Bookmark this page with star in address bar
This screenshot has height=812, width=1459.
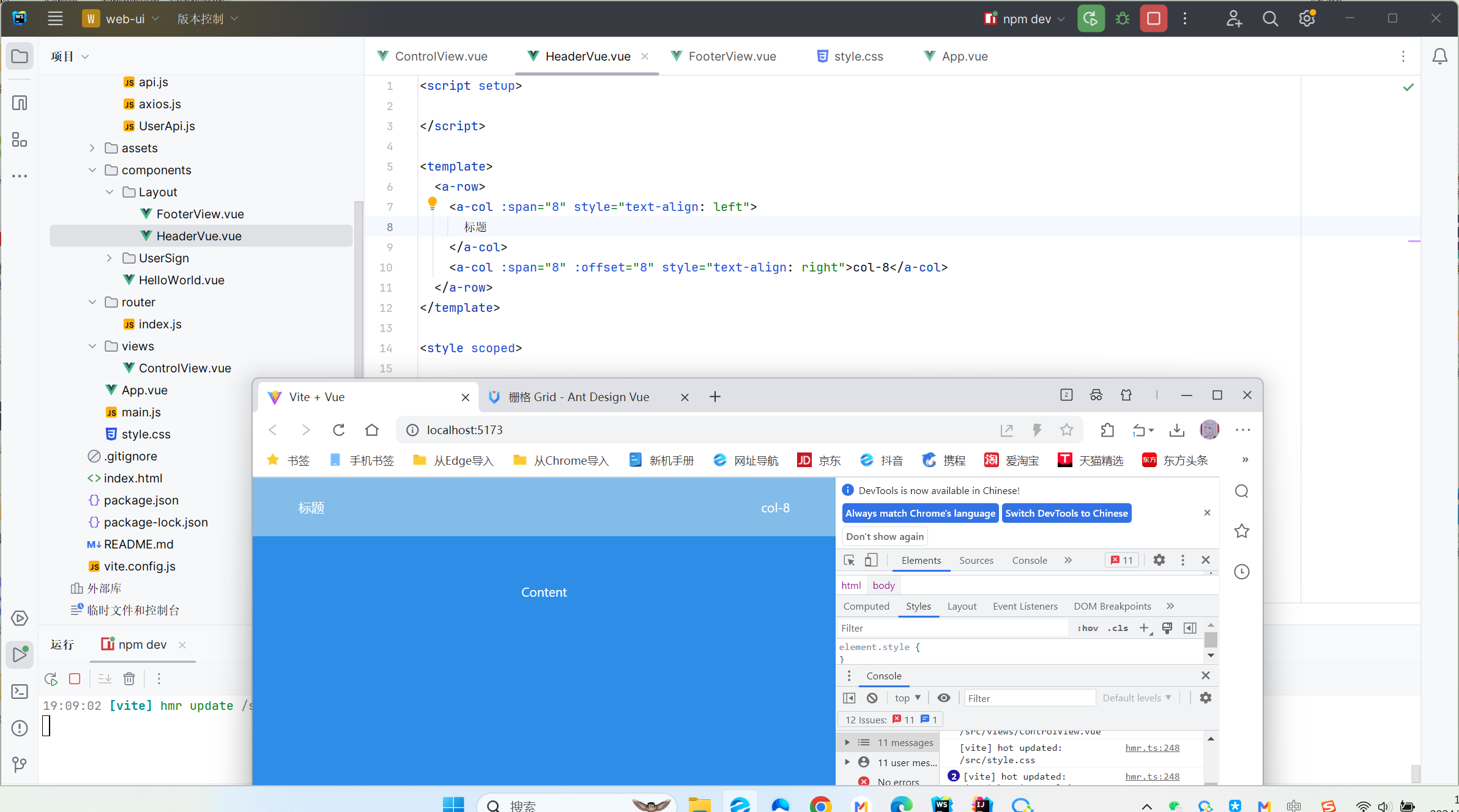tap(1067, 430)
